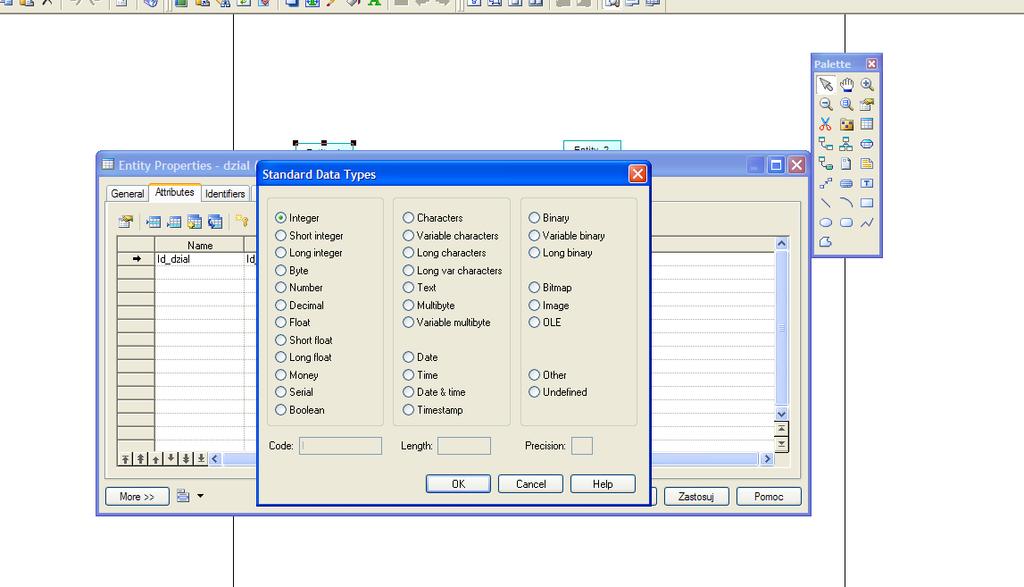Select the Rectangle tool in Palette

click(x=867, y=203)
